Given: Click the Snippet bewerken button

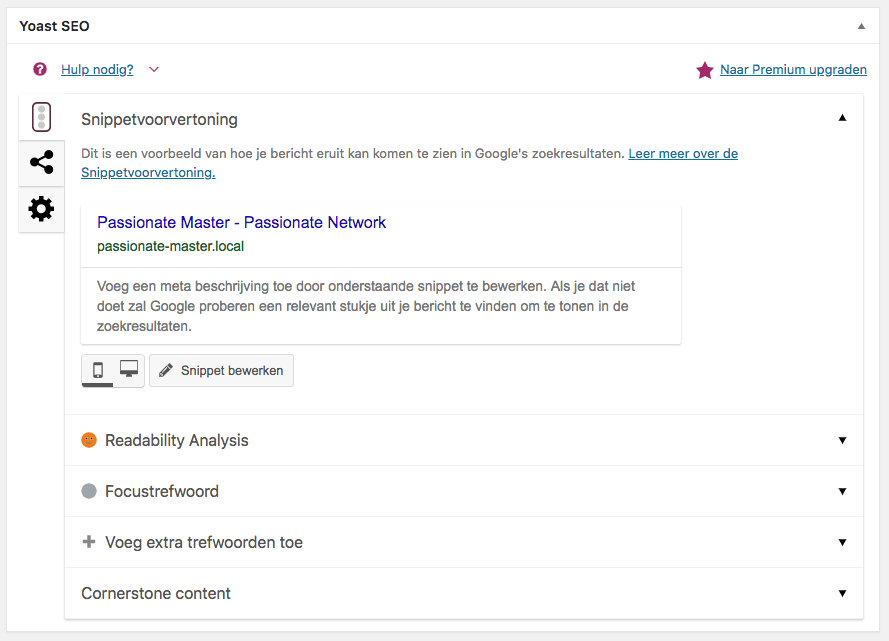Looking at the screenshot, I should [x=222, y=371].
